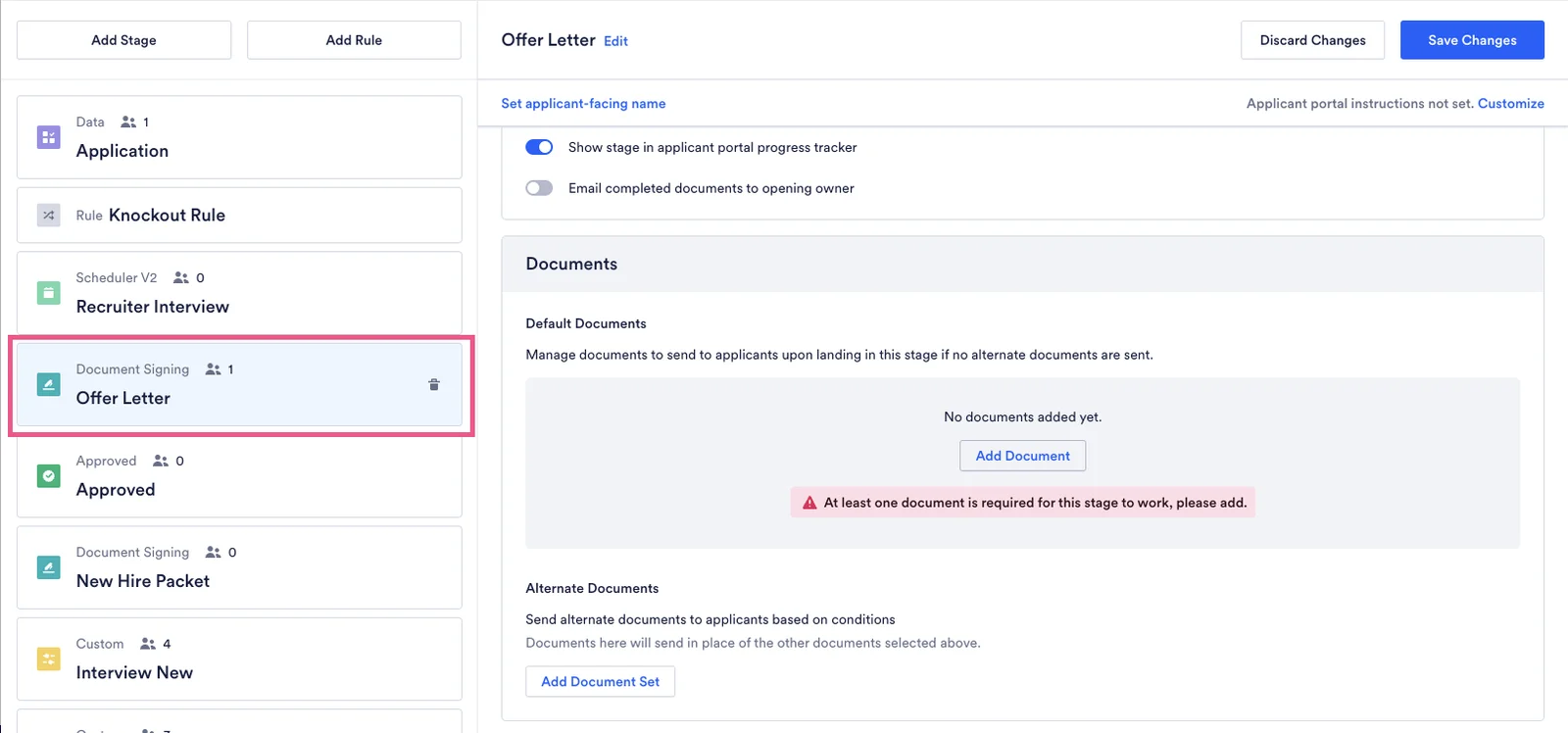This screenshot has height=733, width=1568.
Task: Click the red warning triangle icon
Action: 809,503
